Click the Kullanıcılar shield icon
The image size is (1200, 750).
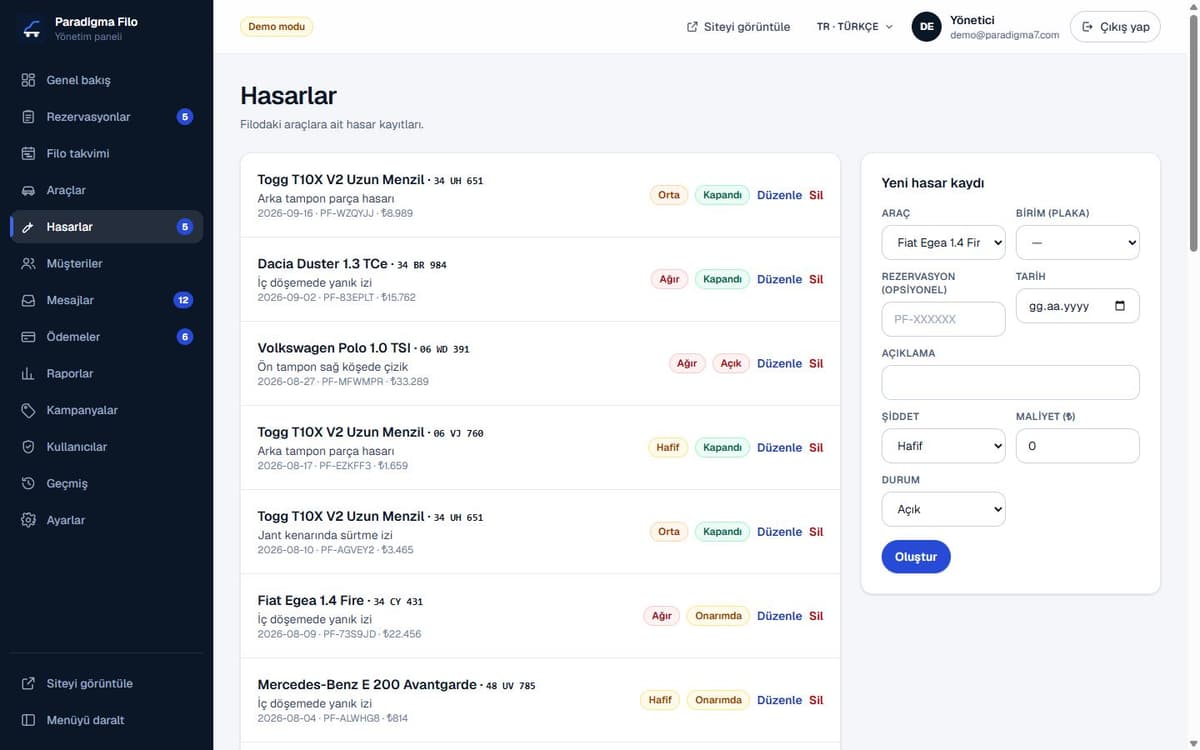[x=28, y=447]
